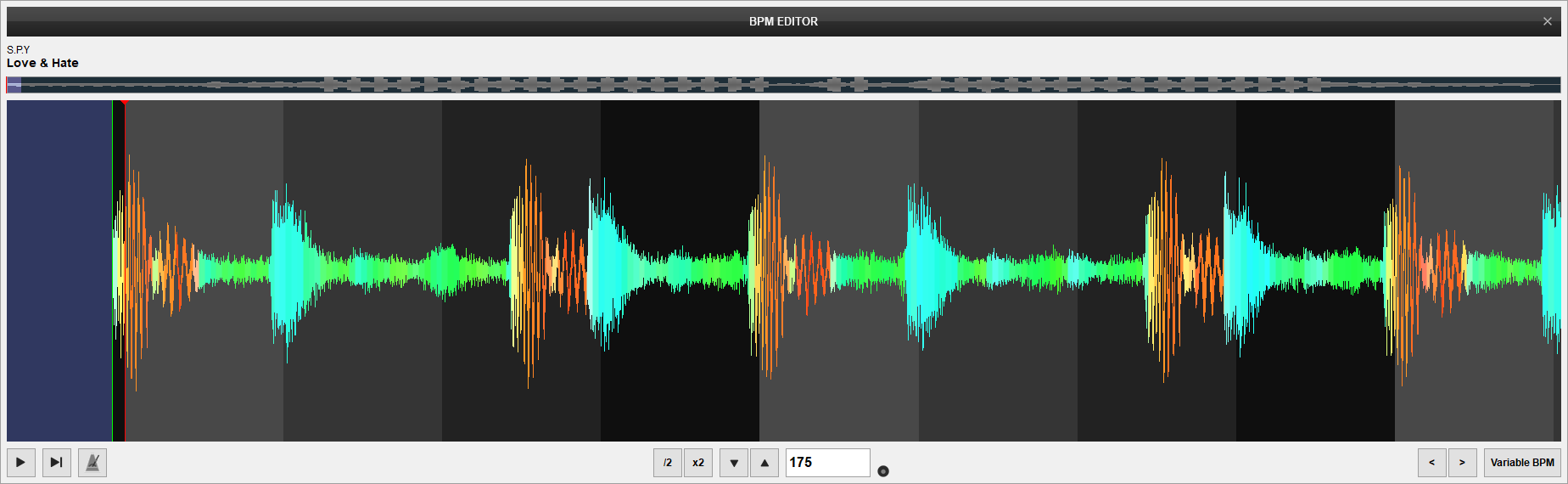Decrease BPM with the down arrow

pyautogui.click(x=734, y=463)
